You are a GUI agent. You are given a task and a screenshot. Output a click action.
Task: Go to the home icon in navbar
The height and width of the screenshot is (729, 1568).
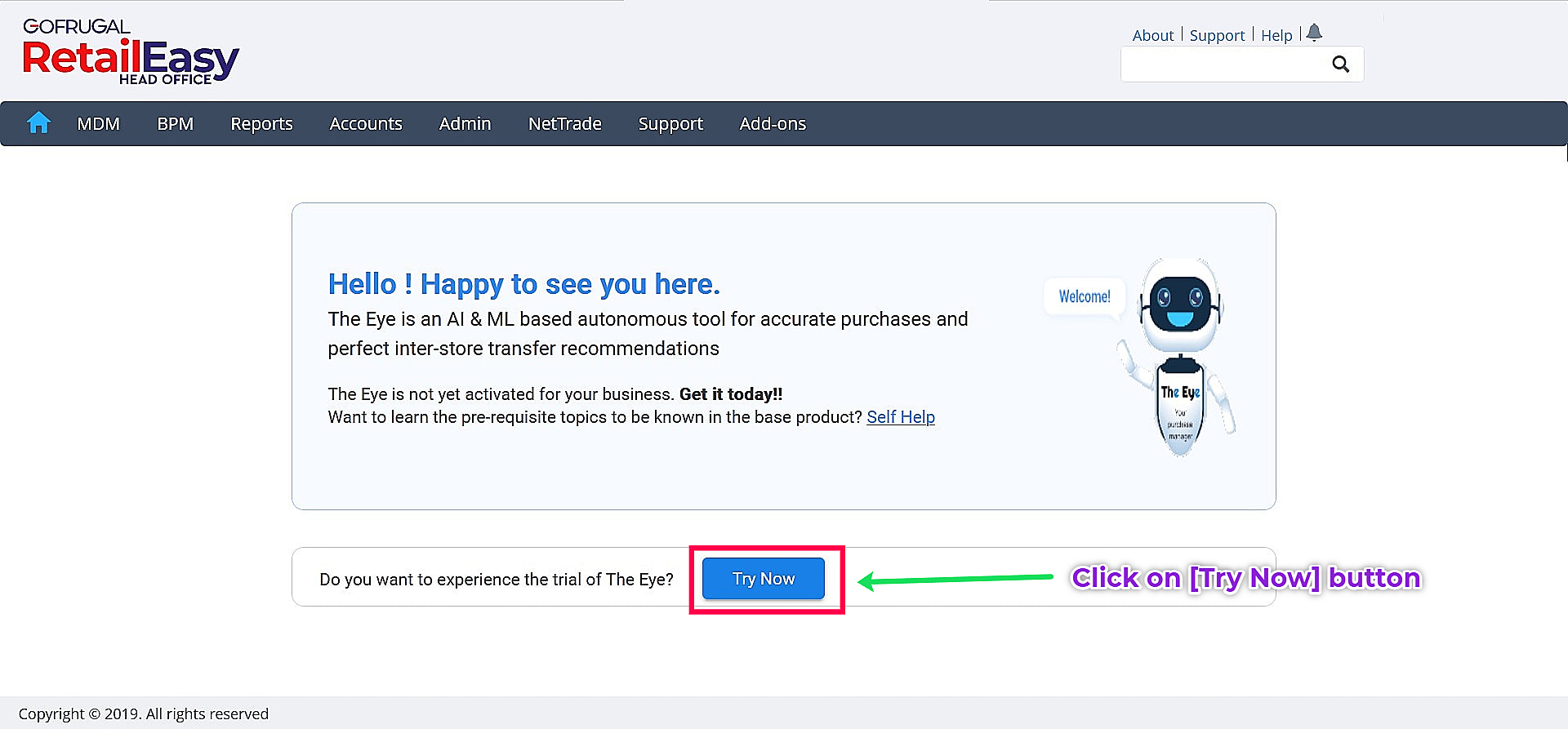(x=38, y=123)
